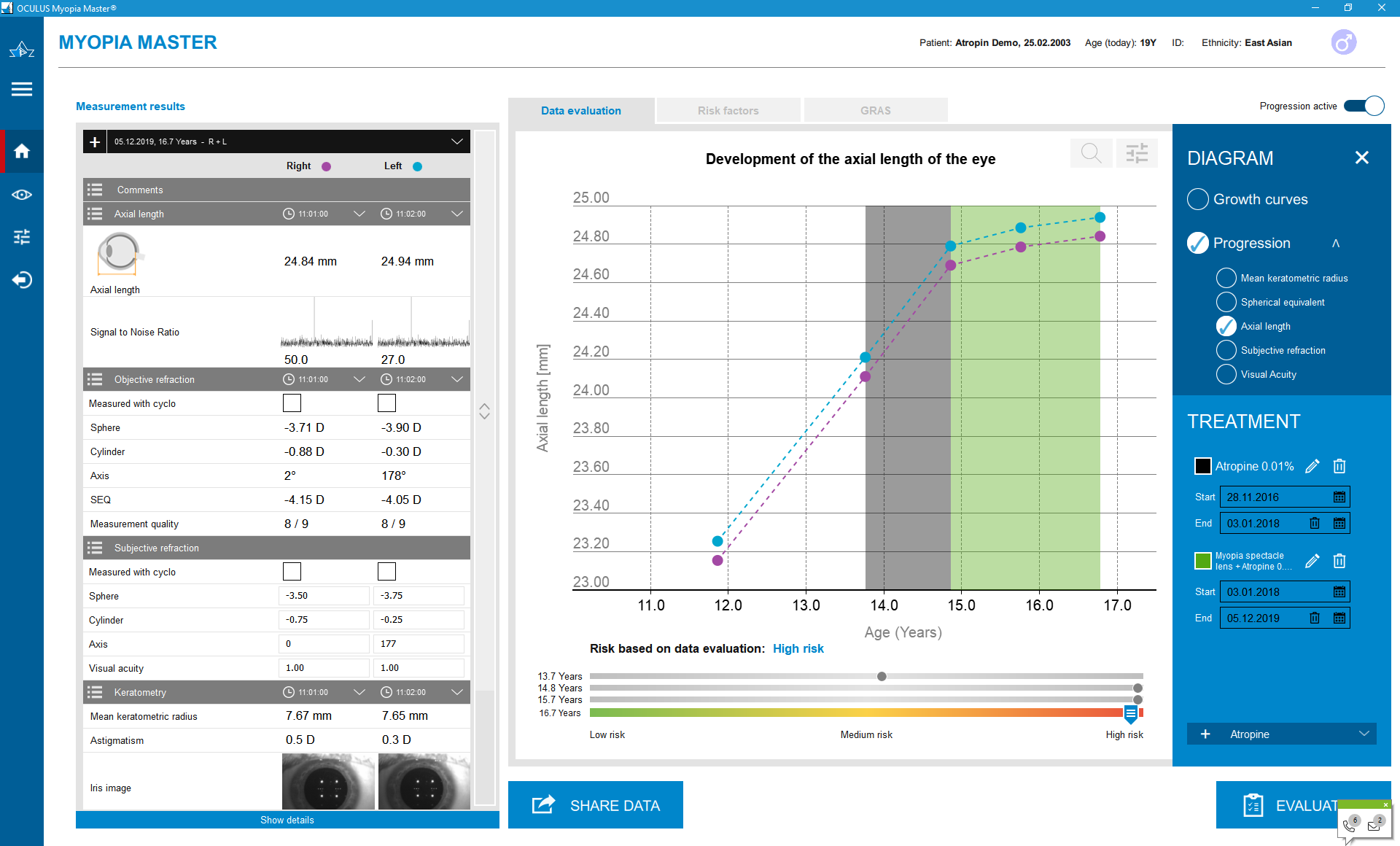Expand the measurement date dropdown
1400x846 pixels.
[x=456, y=141]
